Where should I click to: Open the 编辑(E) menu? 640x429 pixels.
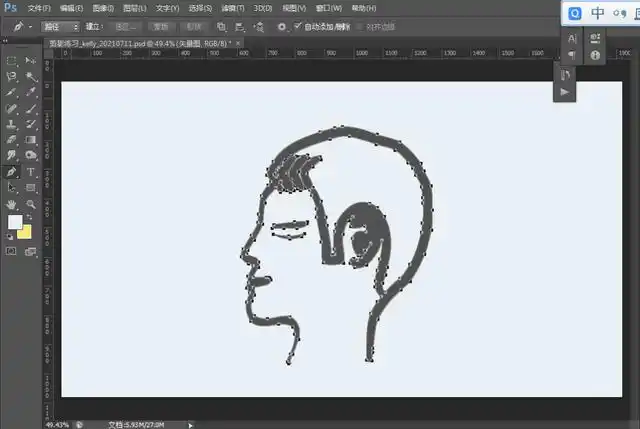[x=71, y=8]
